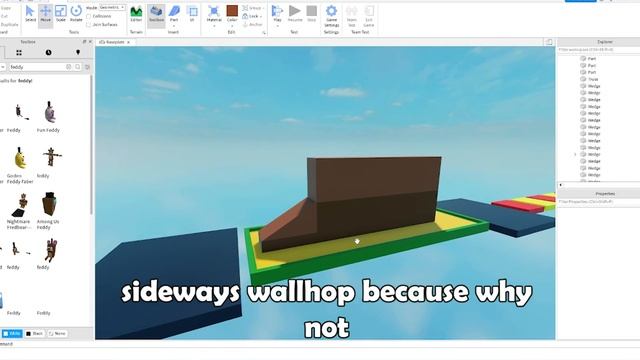Toggle Anchor on the selected part
Screen dimensions: 640x360
[x=253, y=24]
